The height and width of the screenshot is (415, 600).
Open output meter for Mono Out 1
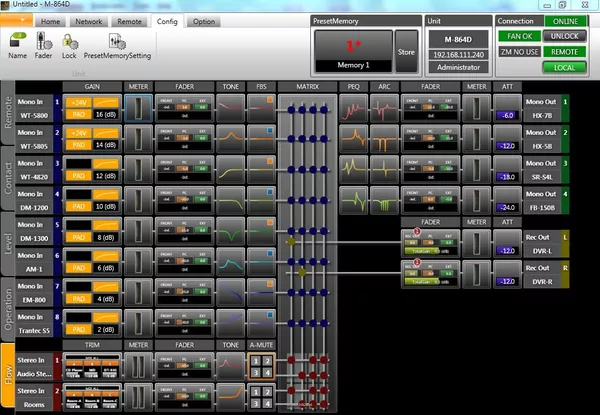(x=476, y=108)
